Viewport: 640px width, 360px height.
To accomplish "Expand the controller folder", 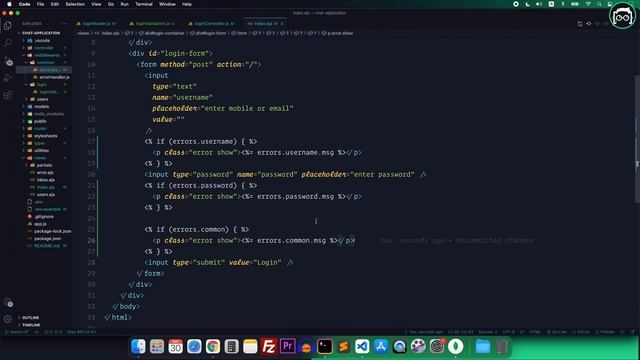I will 44,48.
